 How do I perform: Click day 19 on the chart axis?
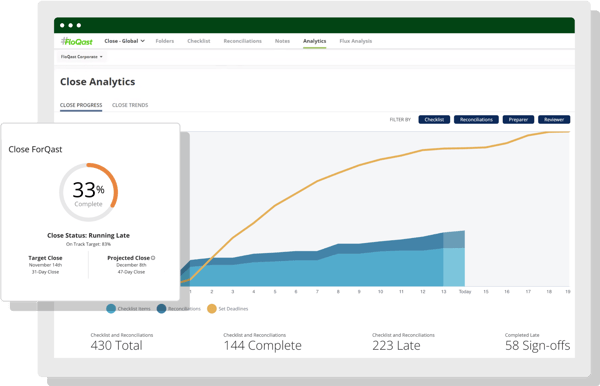coord(568,292)
